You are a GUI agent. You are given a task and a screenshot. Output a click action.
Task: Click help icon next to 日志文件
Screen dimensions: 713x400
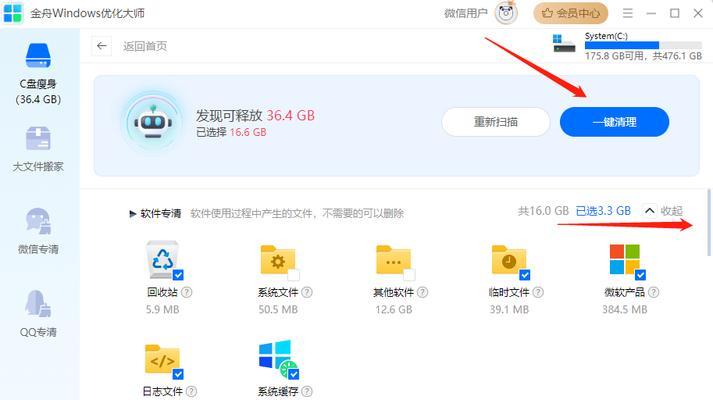pos(191,391)
